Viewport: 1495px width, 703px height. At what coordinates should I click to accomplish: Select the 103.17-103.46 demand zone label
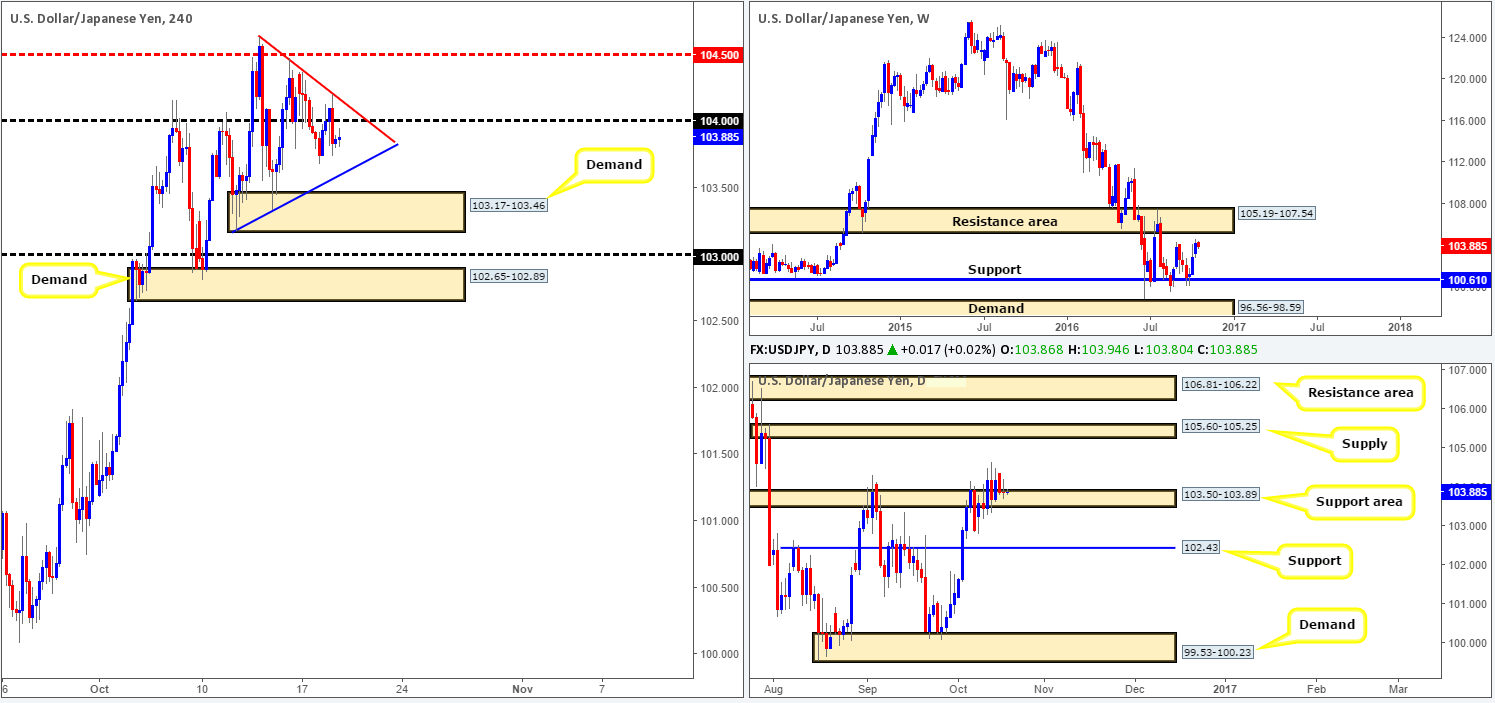coord(510,205)
